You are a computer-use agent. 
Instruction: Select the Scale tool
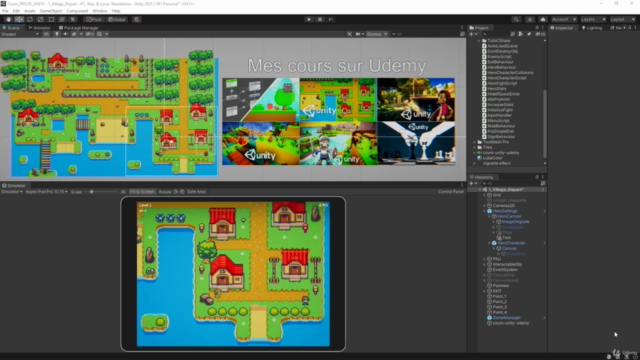(x=40, y=19)
